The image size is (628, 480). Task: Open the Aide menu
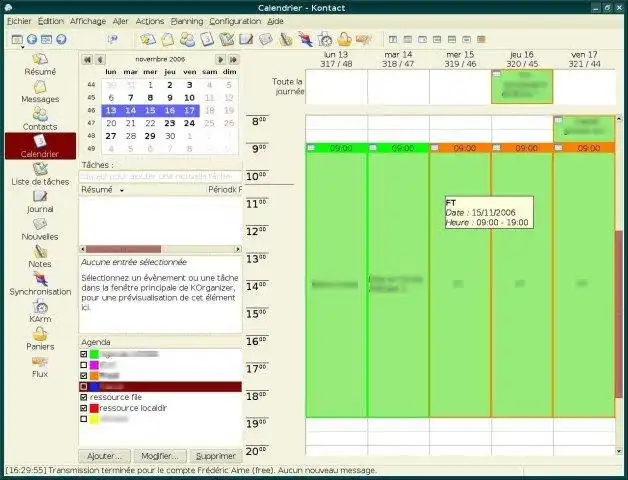pos(275,21)
